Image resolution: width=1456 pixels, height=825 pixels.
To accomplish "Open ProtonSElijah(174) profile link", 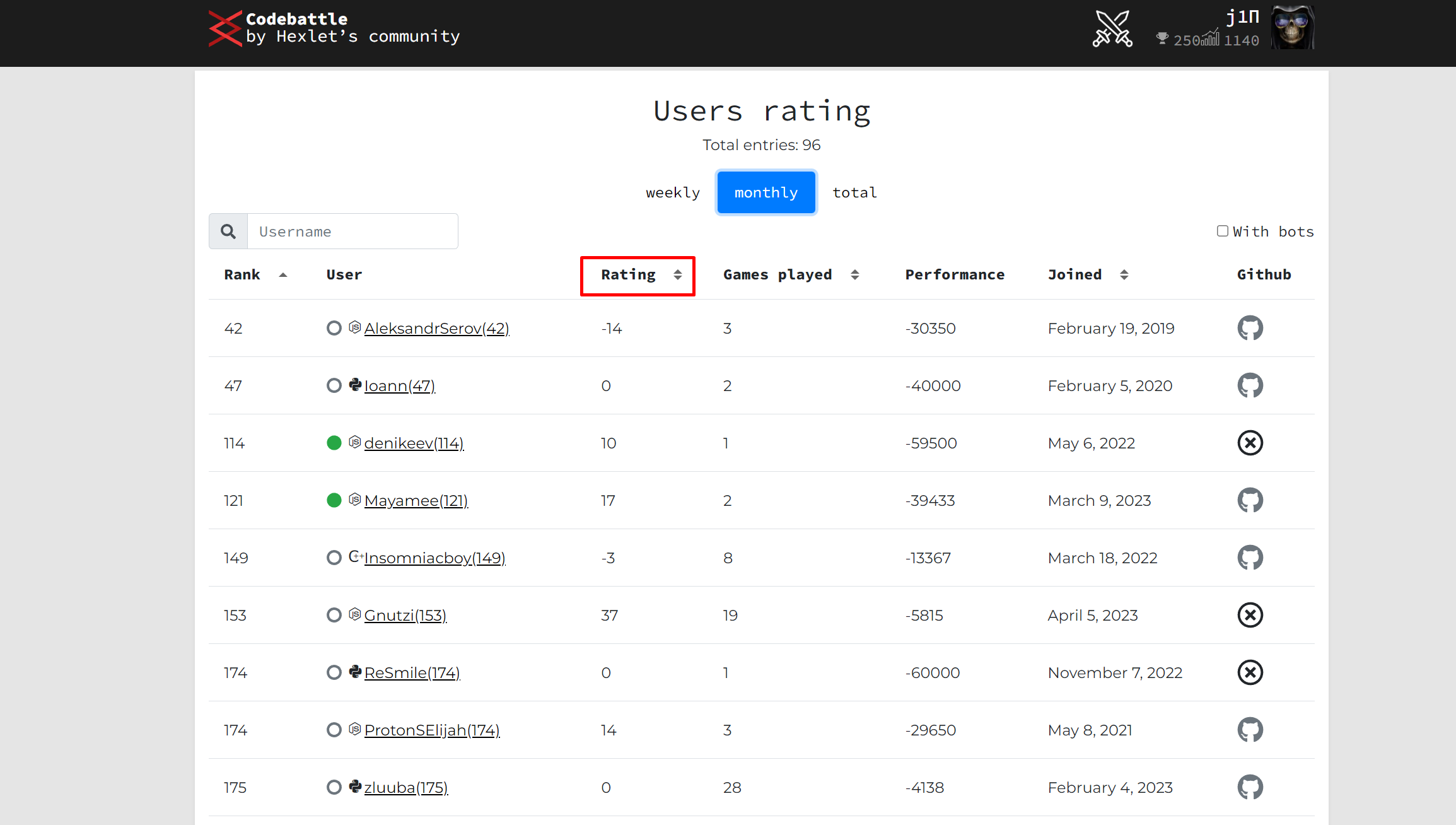I will [x=432, y=730].
